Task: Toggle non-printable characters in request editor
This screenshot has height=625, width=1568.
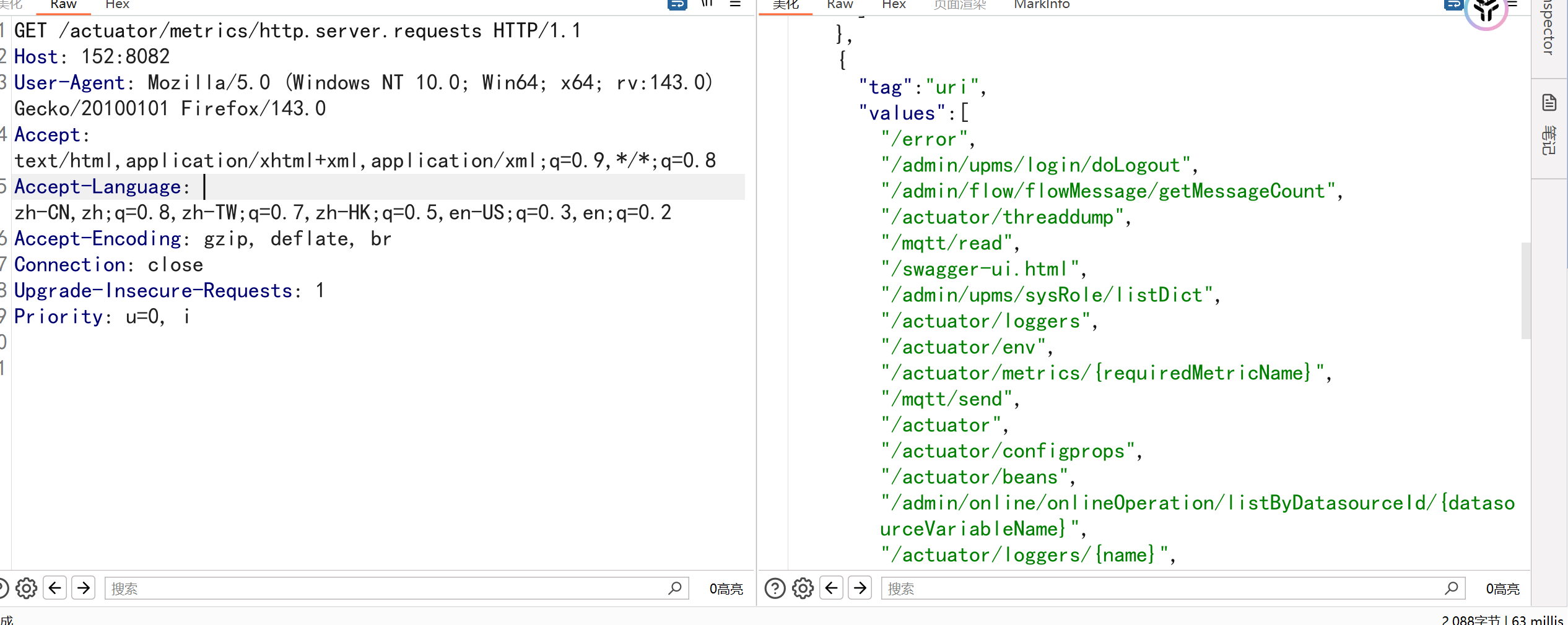Action: click(707, 4)
